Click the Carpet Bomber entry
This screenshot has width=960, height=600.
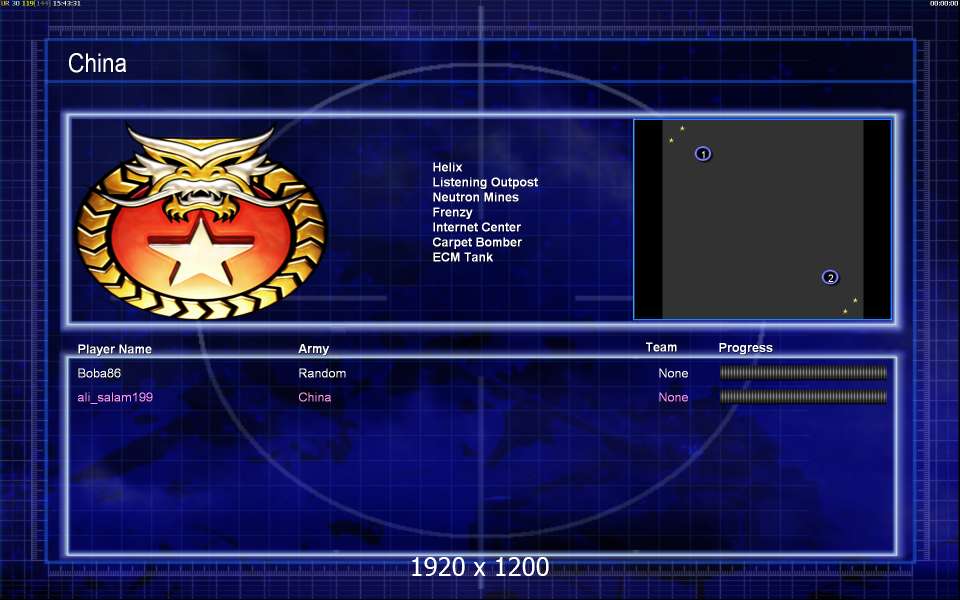tap(477, 242)
